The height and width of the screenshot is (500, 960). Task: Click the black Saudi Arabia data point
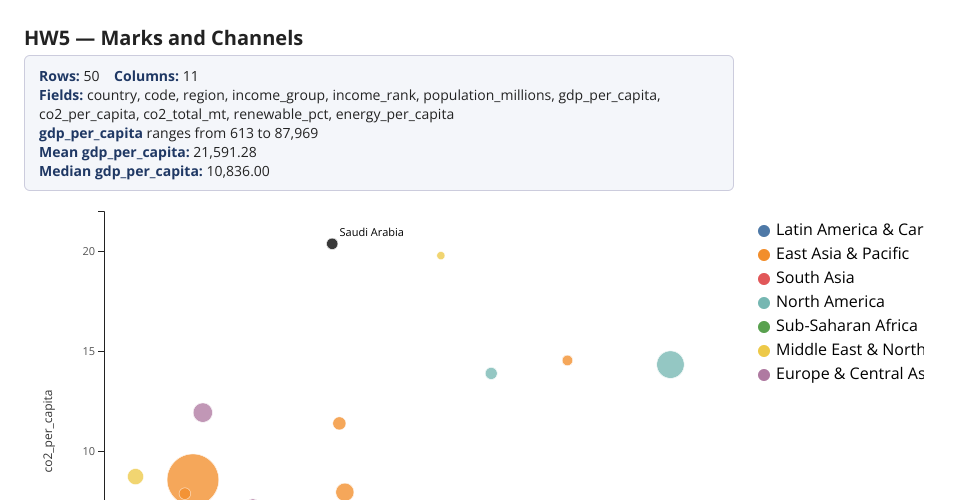332,244
